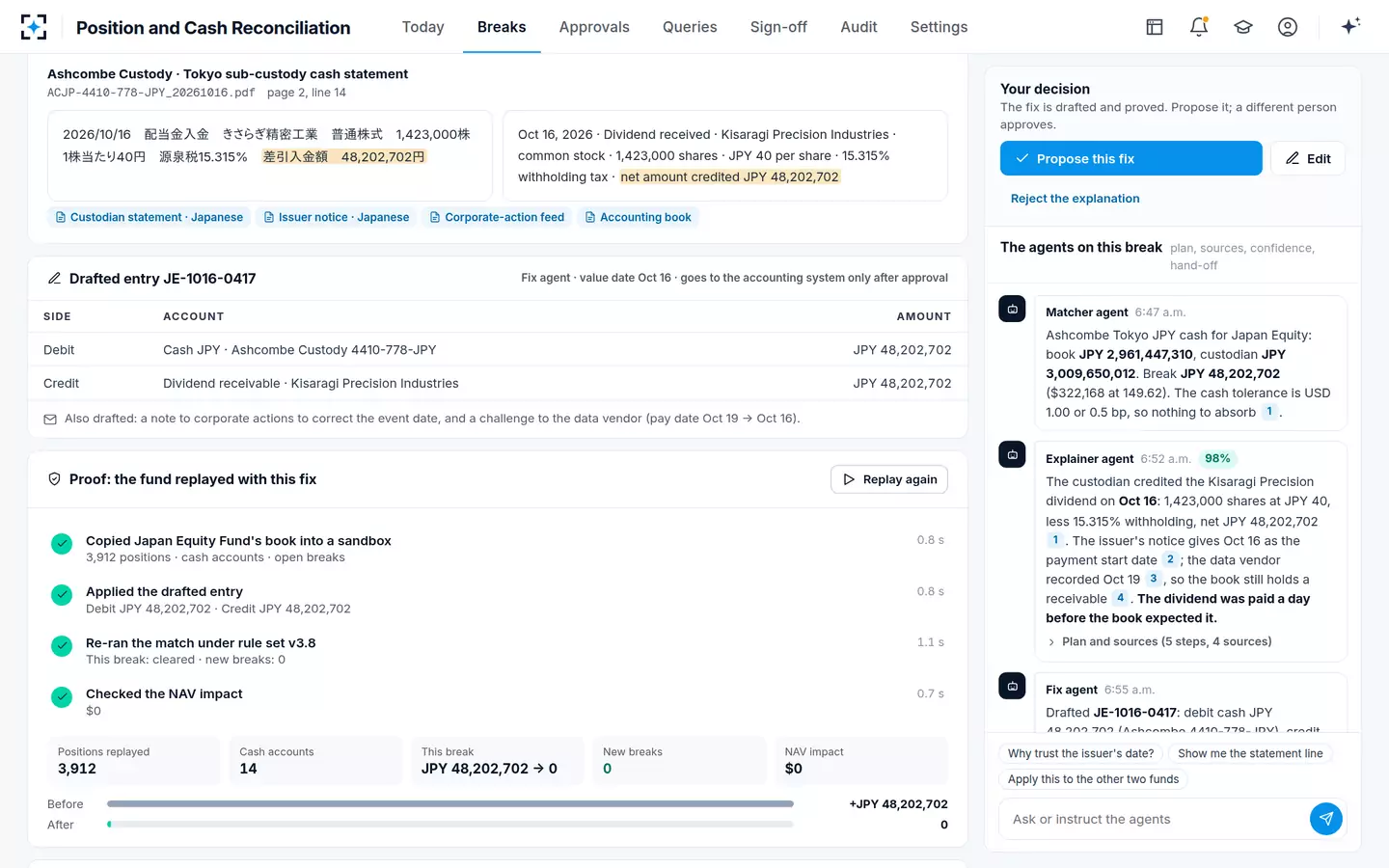The width and height of the screenshot is (1389, 868).
Task: Open the Corporate-action feed source chip
Action: (x=497, y=218)
